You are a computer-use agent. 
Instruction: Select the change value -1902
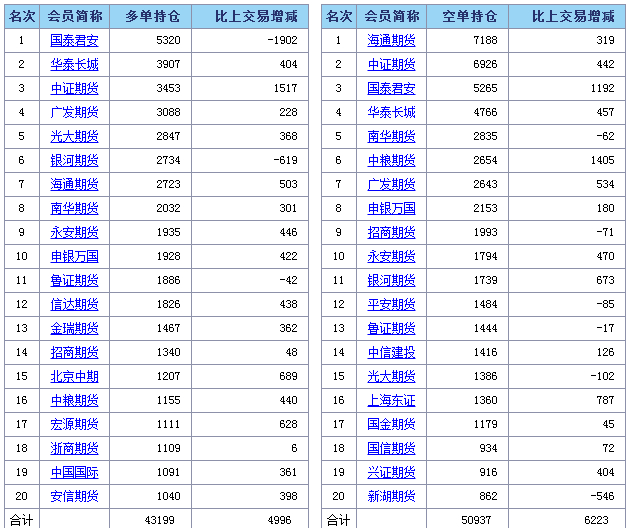(x=282, y=40)
